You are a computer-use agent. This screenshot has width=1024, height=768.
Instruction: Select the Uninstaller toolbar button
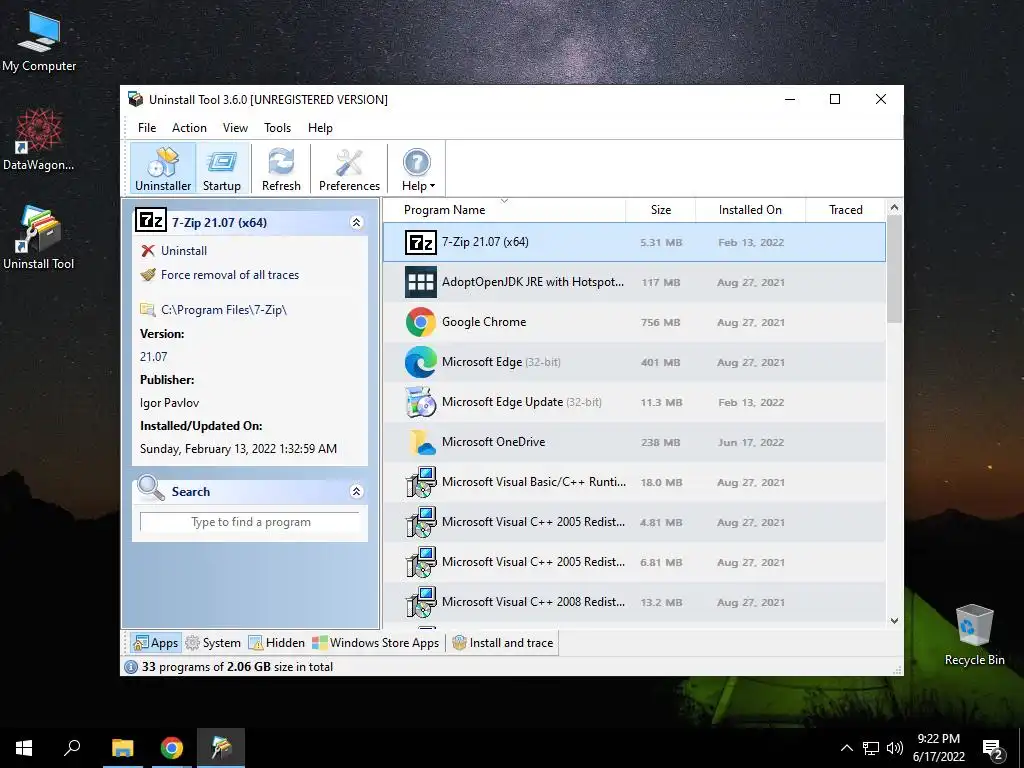(x=163, y=170)
